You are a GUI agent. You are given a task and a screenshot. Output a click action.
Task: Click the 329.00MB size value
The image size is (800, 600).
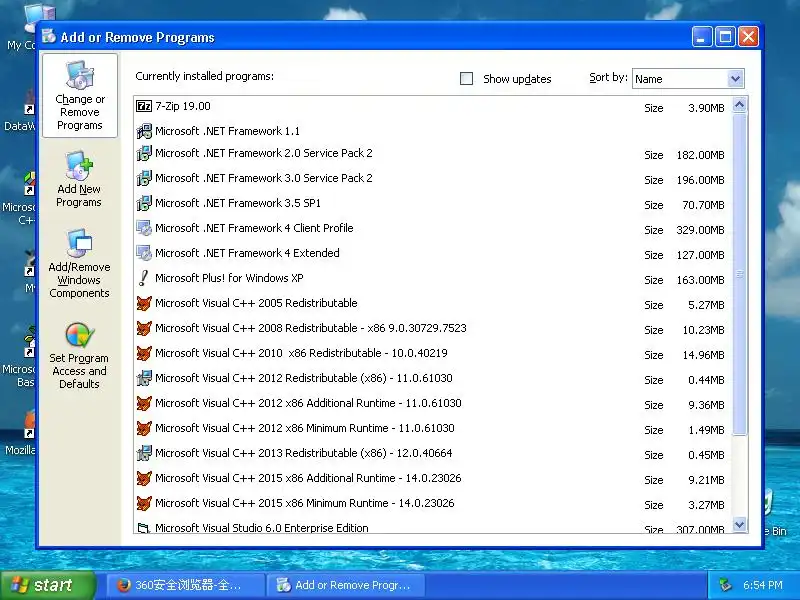(x=700, y=230)
